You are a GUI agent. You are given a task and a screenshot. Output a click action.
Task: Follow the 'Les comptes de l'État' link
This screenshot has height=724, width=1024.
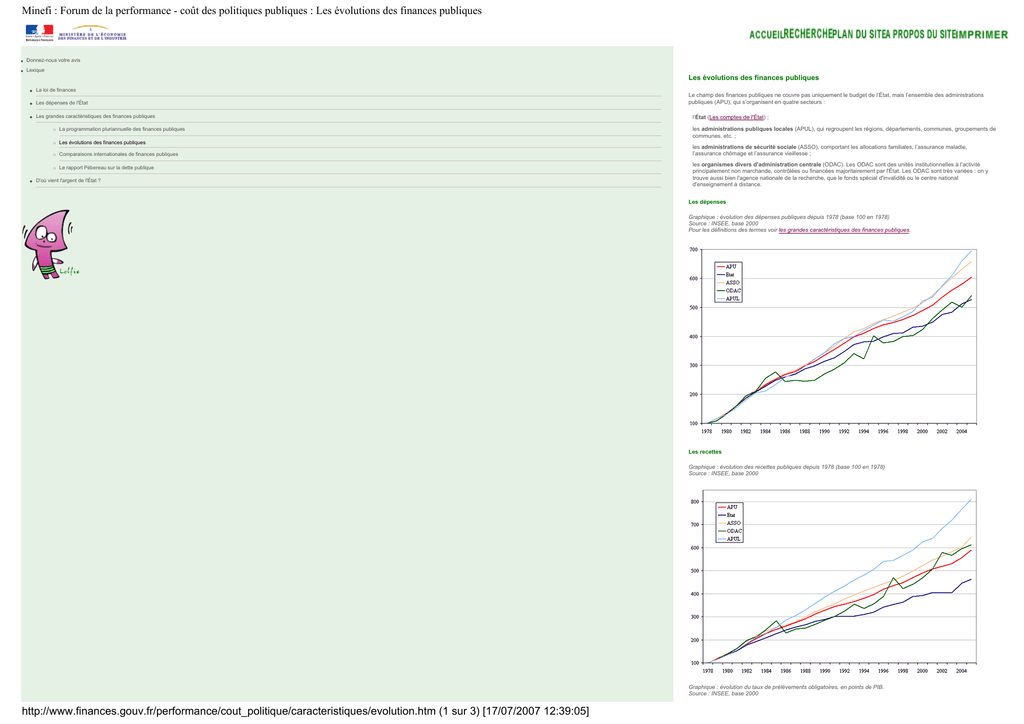pos(737,117)
